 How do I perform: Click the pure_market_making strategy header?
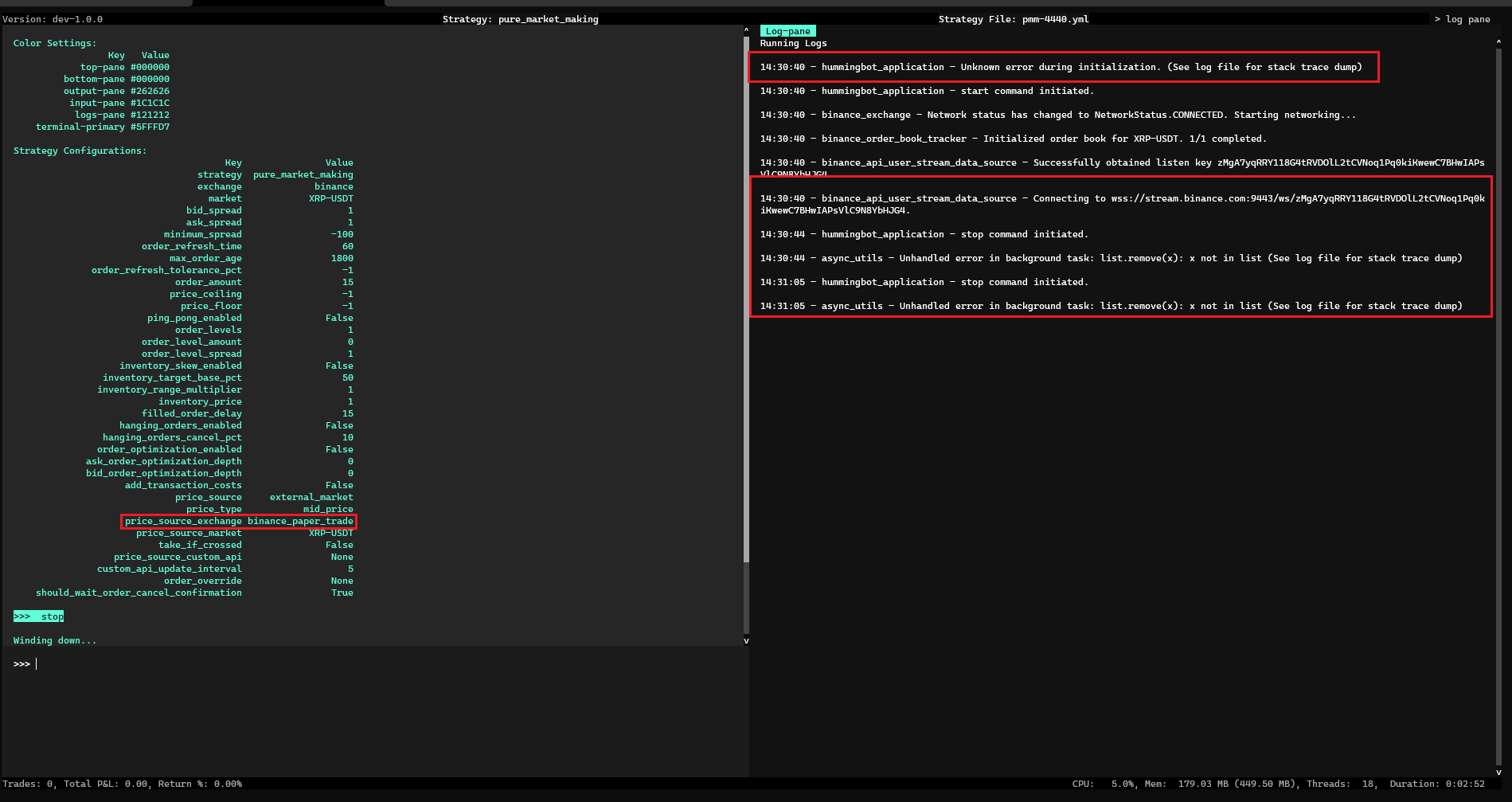(521, 18)
